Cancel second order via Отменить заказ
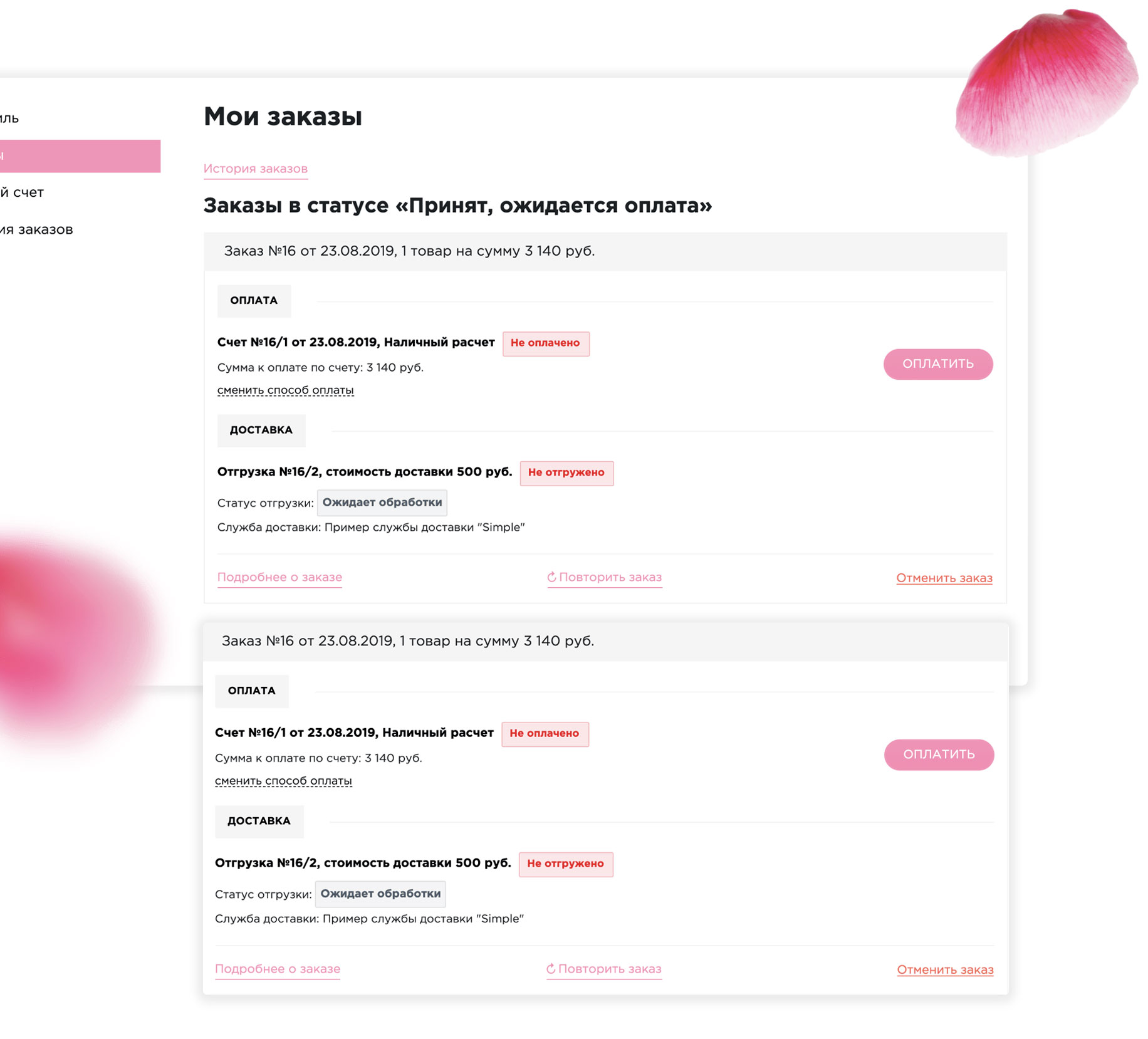The height and width of the screenshot is (1039, 1148). click(x=945, y=969)
